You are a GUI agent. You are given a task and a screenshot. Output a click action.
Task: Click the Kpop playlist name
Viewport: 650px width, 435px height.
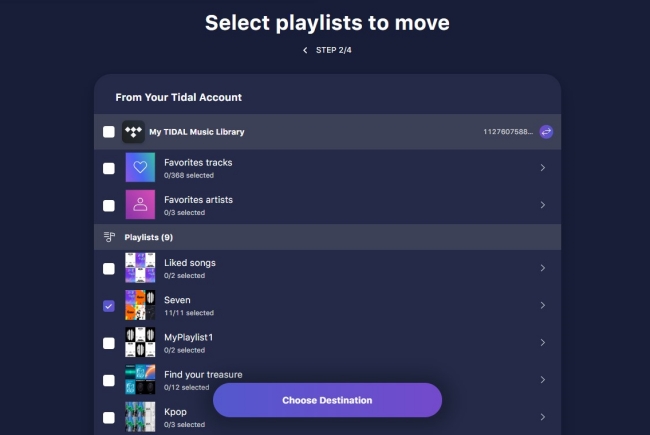point(175,412)
